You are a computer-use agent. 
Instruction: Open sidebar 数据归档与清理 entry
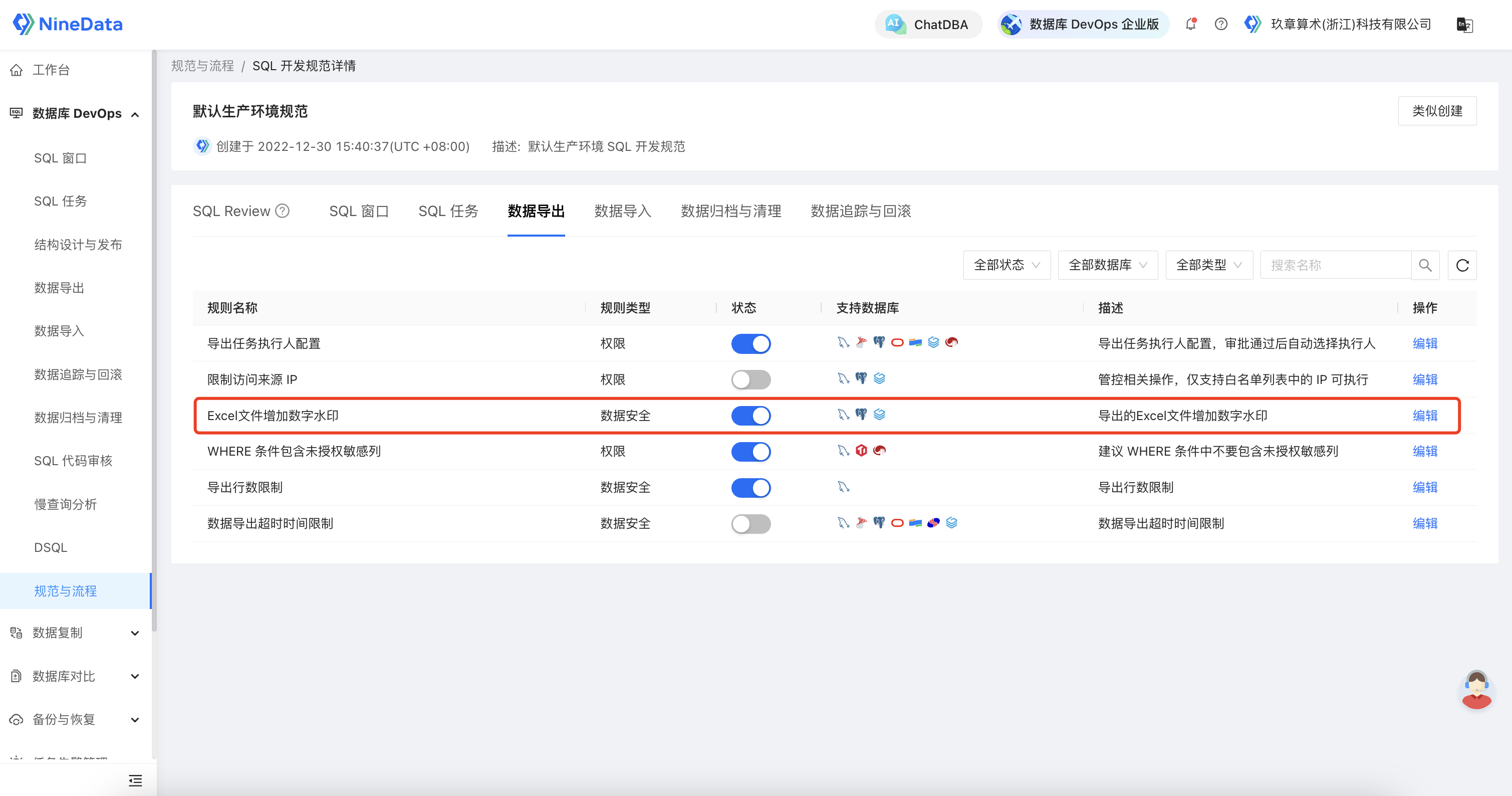78,418
